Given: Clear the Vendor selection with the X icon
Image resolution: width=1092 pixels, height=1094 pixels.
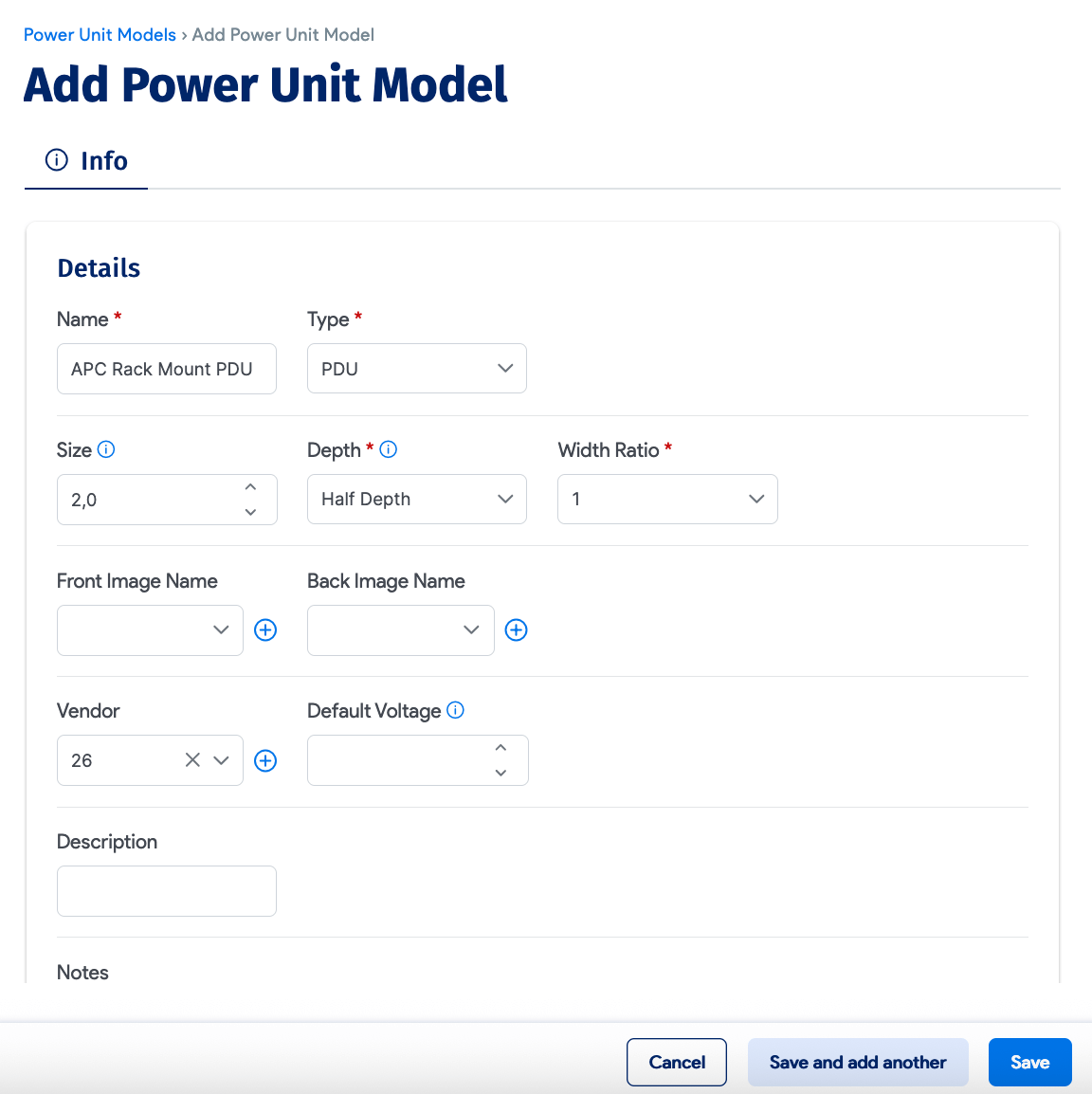Looking at the screenshot, I should 192,760.
